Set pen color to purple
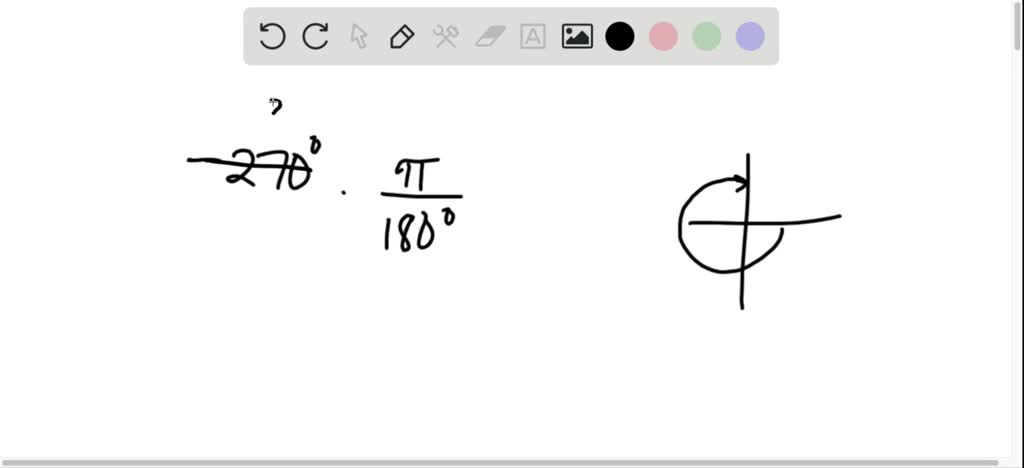The height and width of the screenshot is (468, 1024). [750, 36]
